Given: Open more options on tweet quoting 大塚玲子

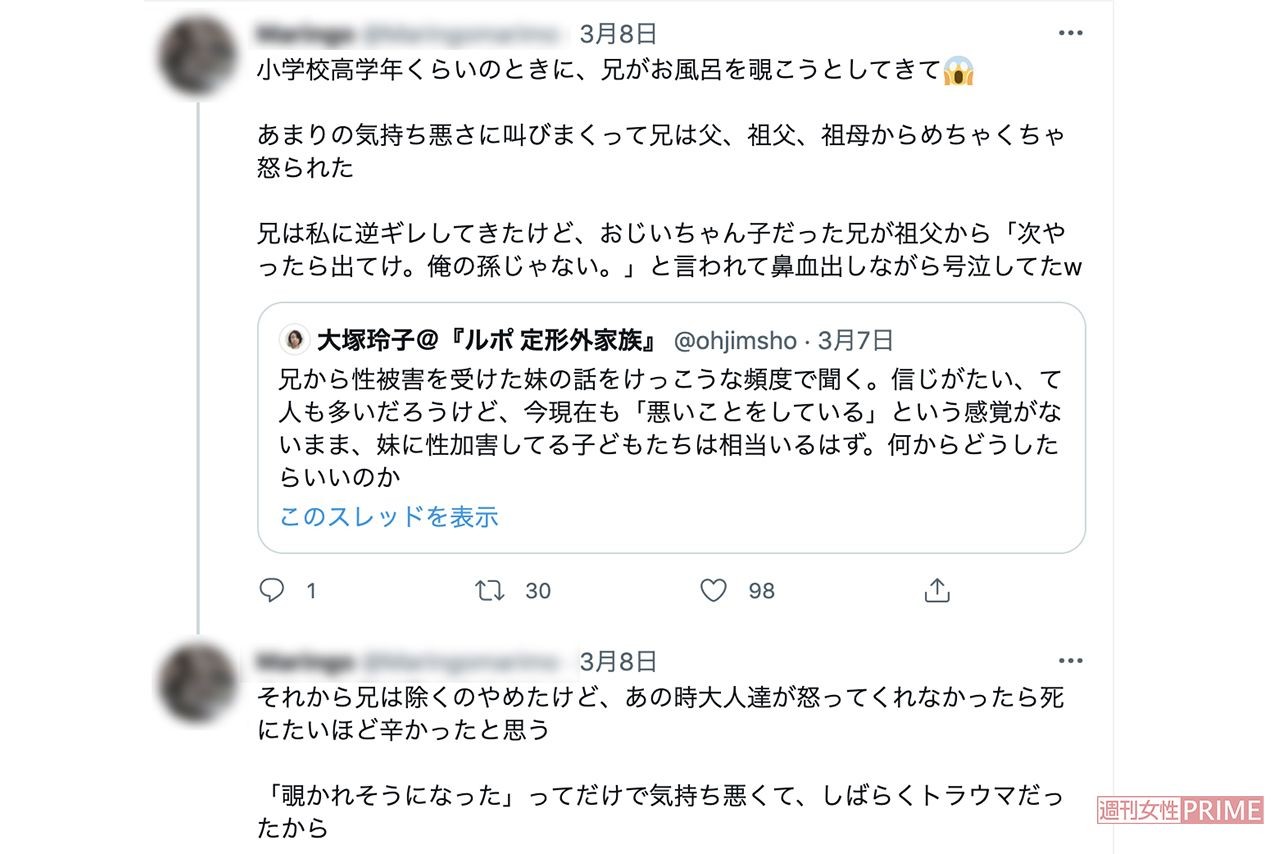Looking at the screenshot, I should 1070,34.
